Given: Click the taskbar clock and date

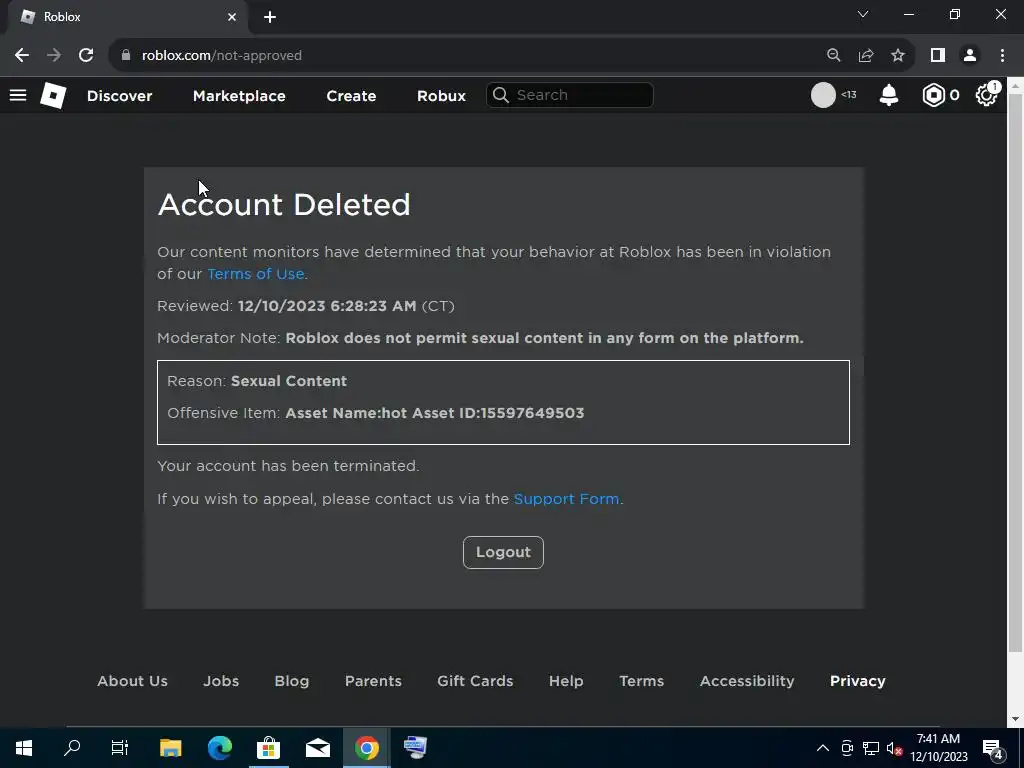Looking at the screenshot, I should pos(938,748).
